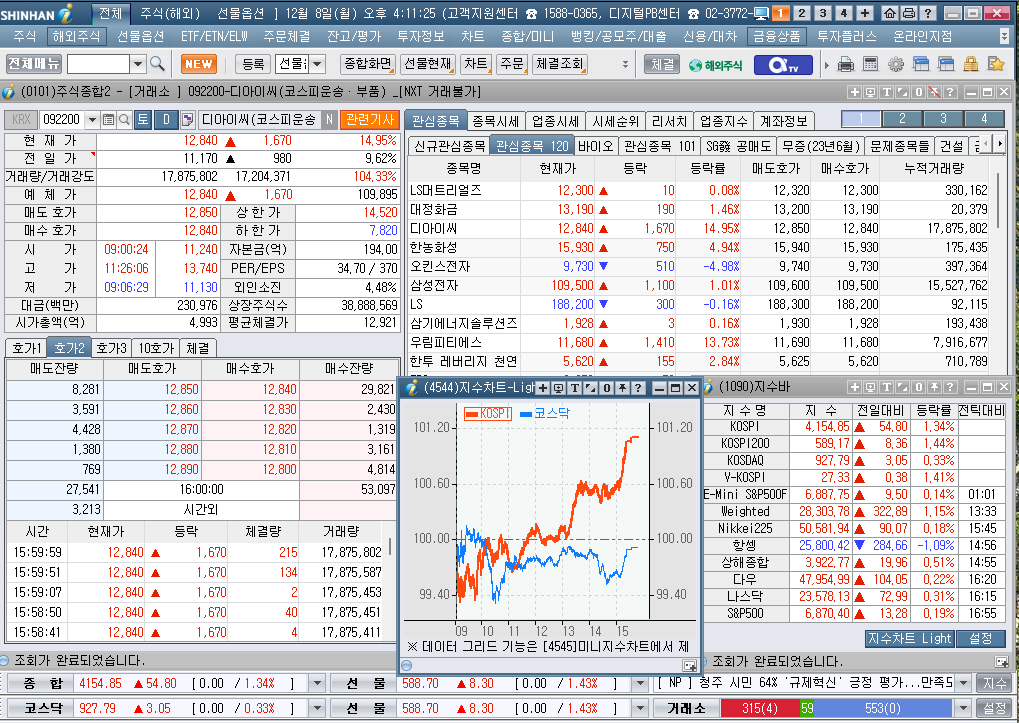Screen dimensions: 1019x723
Task: Select the 바이오 watchlist tab
Action: click(x=595, y=146)
